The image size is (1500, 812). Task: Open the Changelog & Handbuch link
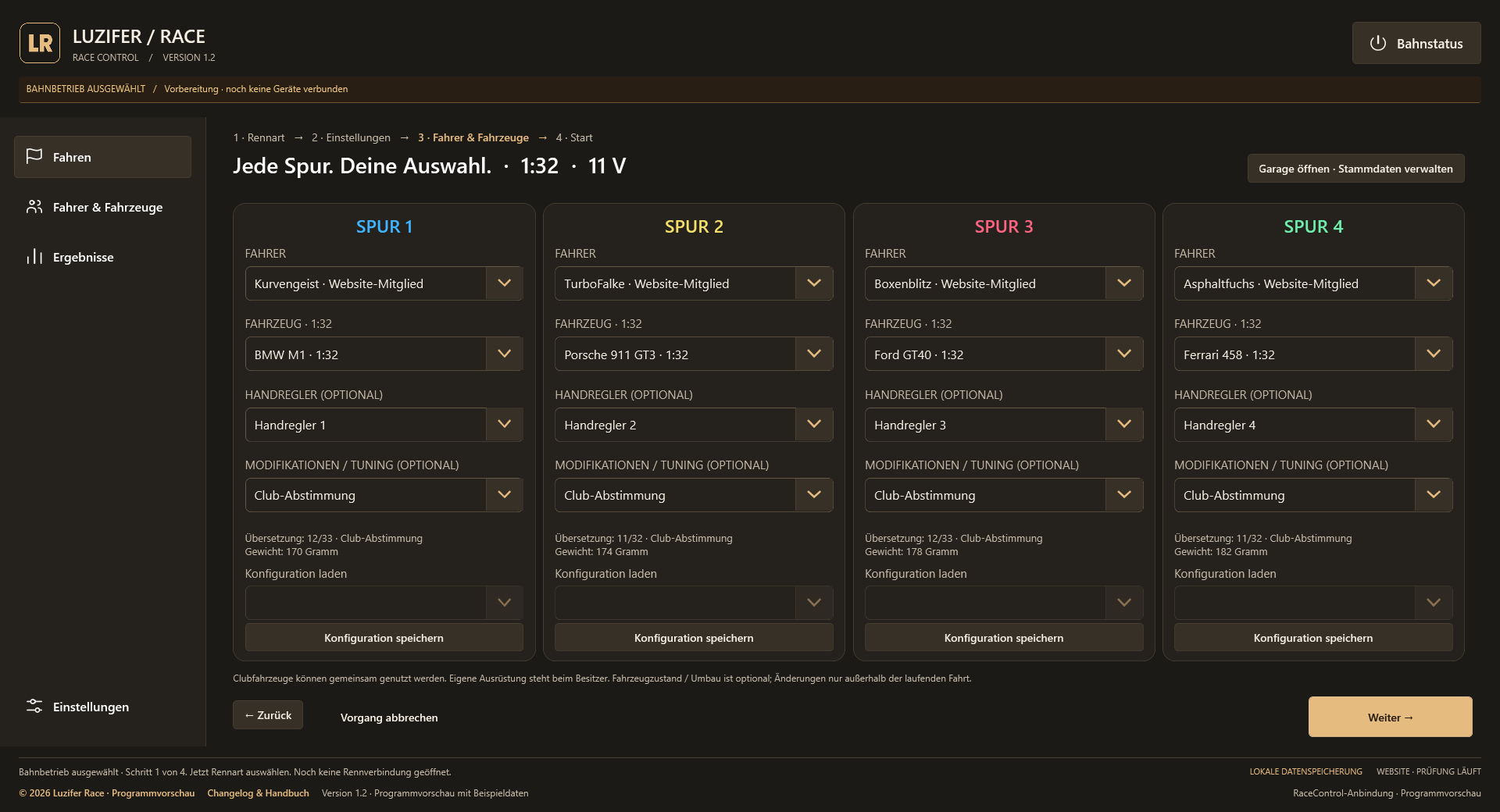(x=258, y=793)
